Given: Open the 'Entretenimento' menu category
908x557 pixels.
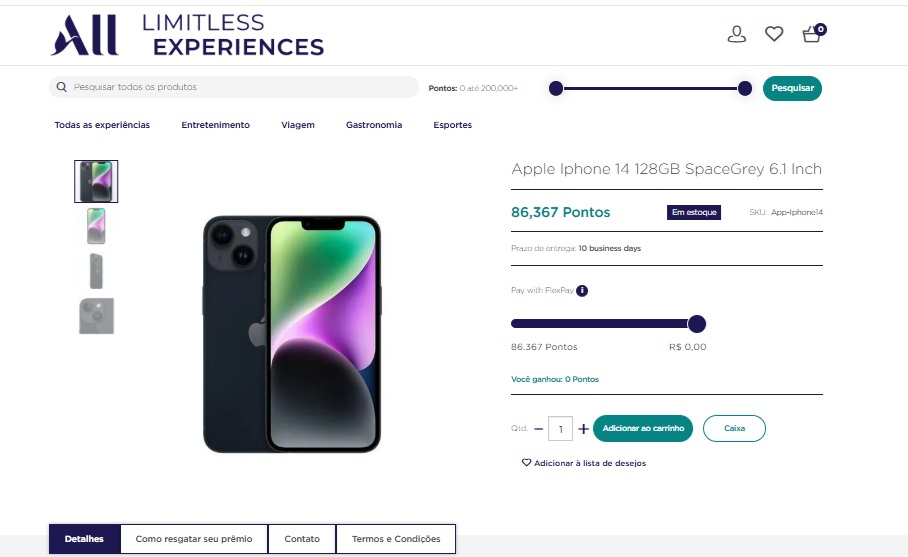Looking at the screenshot, I should pos(215,125).
